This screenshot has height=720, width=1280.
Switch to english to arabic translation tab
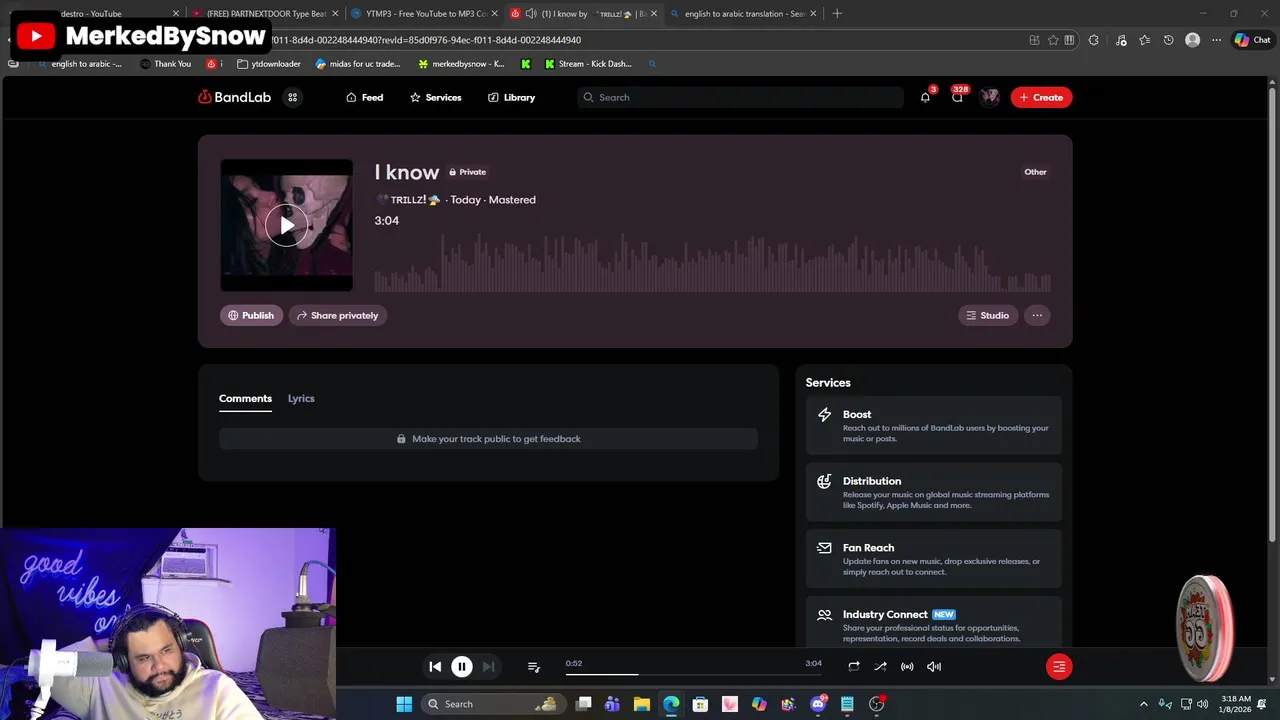743,14
